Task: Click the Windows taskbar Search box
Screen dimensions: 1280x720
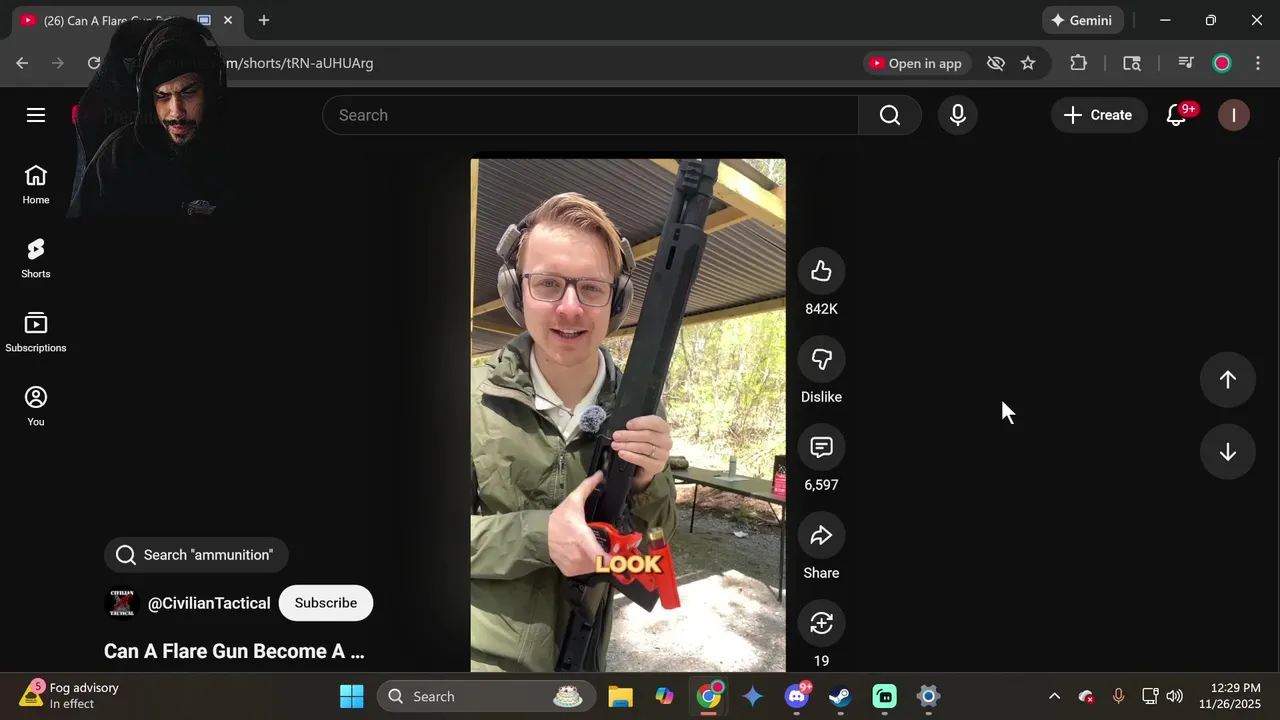Action: 486,696
